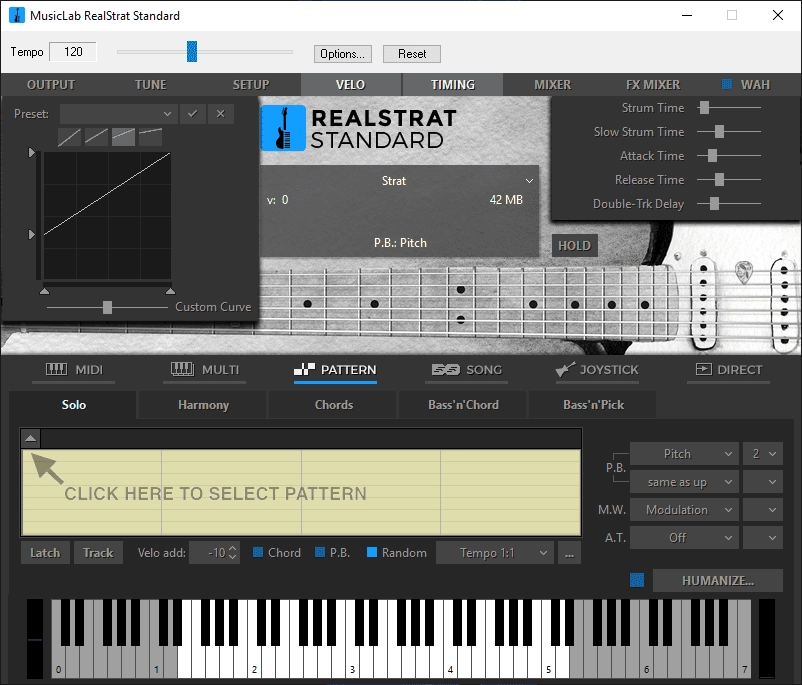Open tempo options with ellipsis button

(x=569, y=553)
